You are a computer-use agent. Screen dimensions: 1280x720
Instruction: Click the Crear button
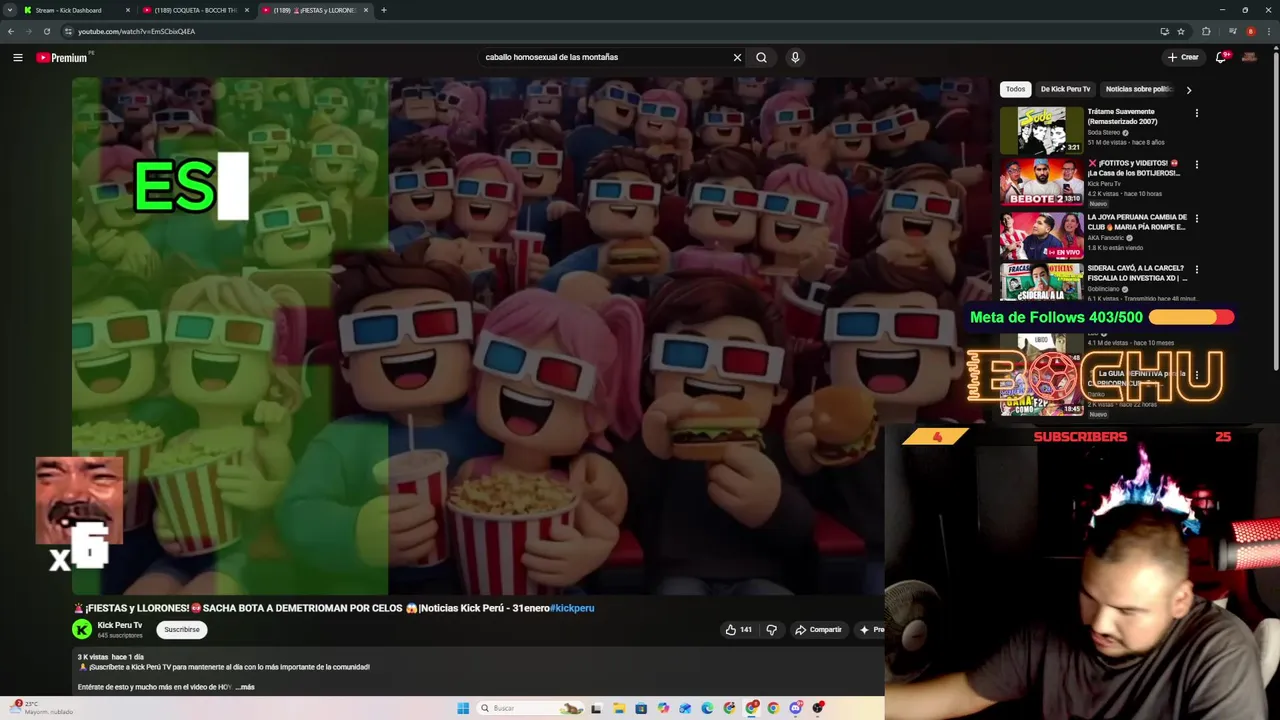tap(1183, 57)
